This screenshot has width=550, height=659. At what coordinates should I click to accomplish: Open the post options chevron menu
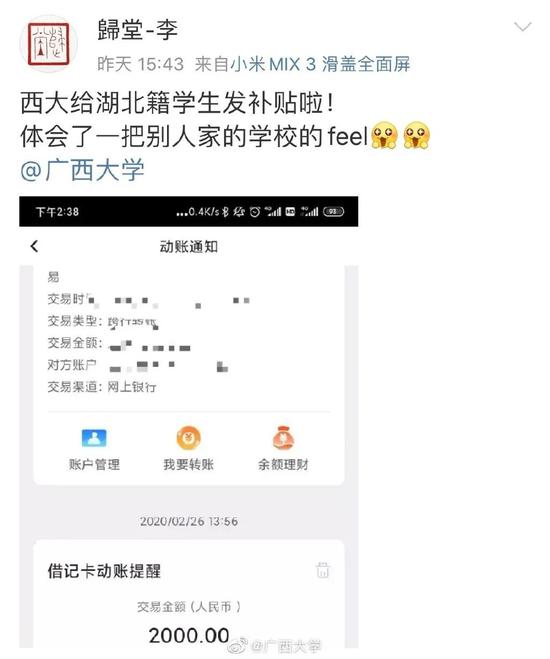pos(523,27)
